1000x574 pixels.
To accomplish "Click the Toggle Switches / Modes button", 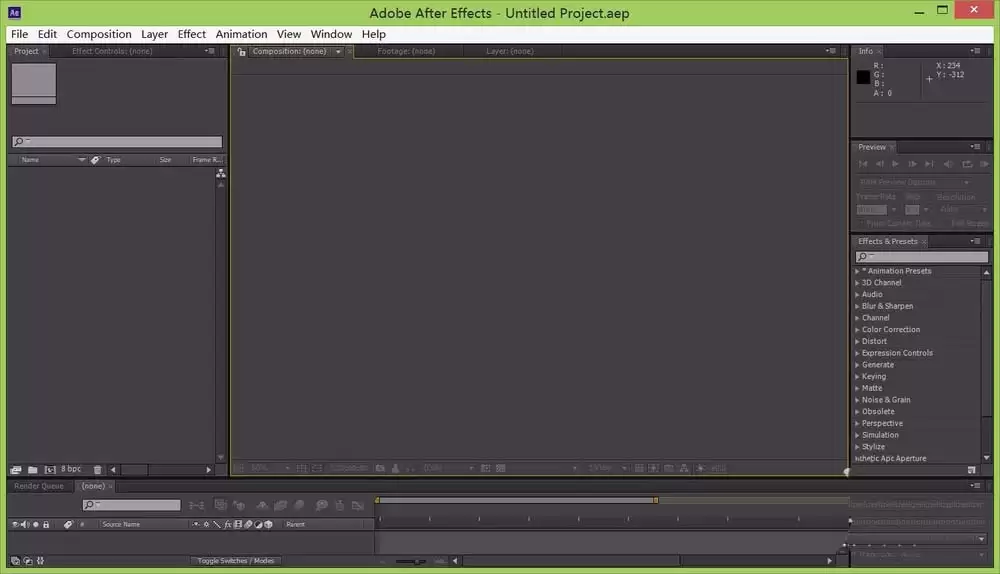I will click(x=235, y=561).
